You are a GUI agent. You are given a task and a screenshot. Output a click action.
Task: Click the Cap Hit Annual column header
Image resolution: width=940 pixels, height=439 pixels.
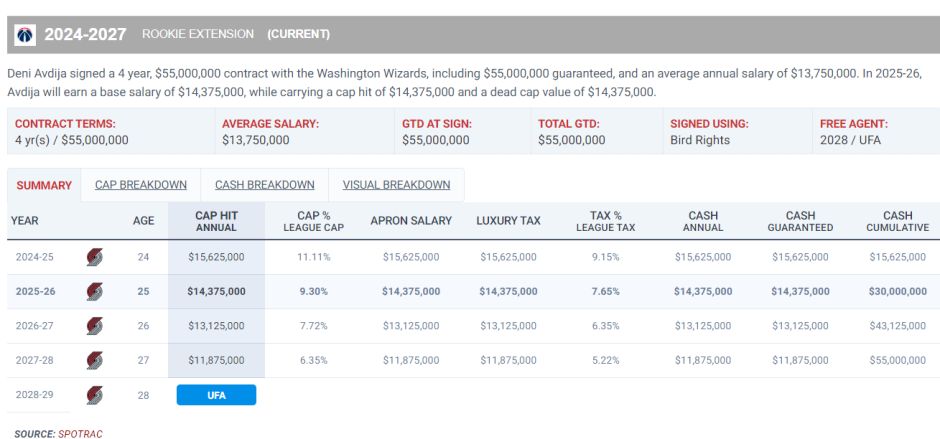216,221
